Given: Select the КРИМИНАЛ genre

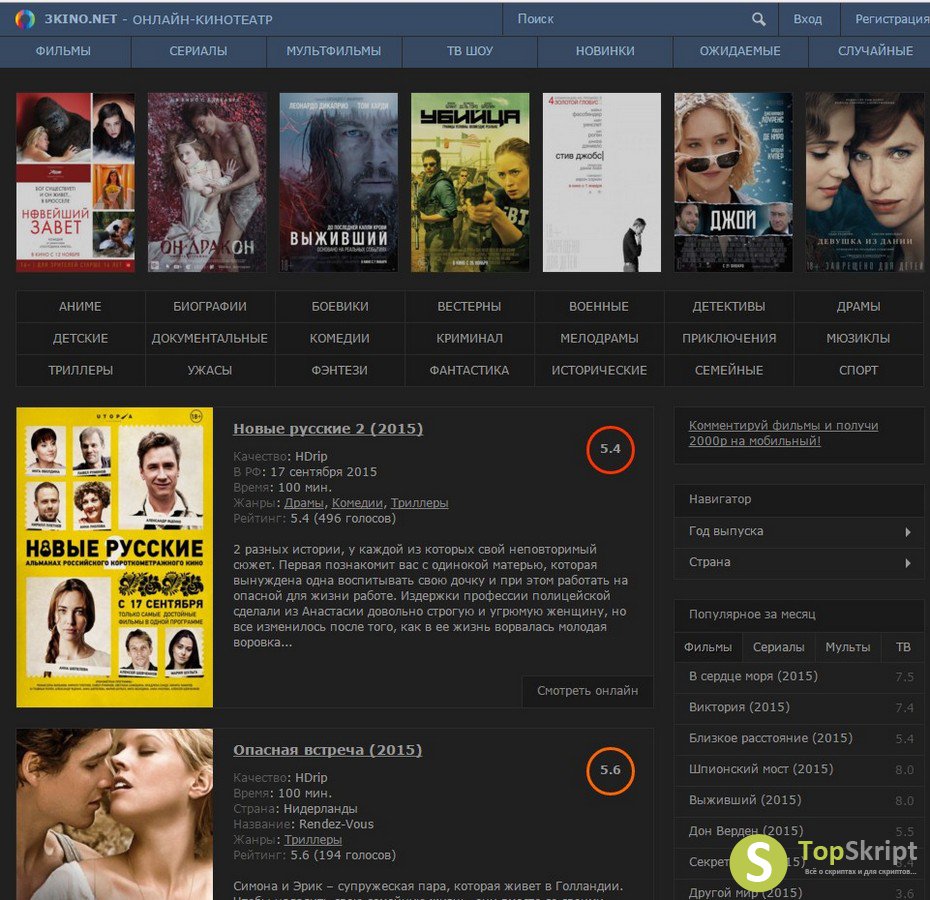Looking at the screenshot, I should 470,339.
